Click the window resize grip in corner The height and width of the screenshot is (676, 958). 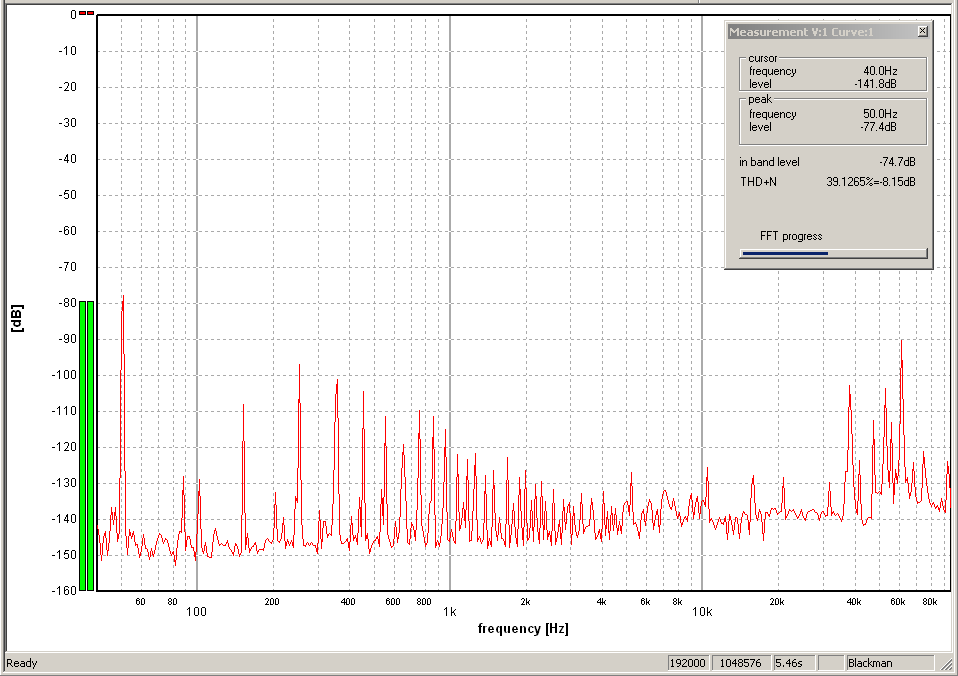point(948,664)
